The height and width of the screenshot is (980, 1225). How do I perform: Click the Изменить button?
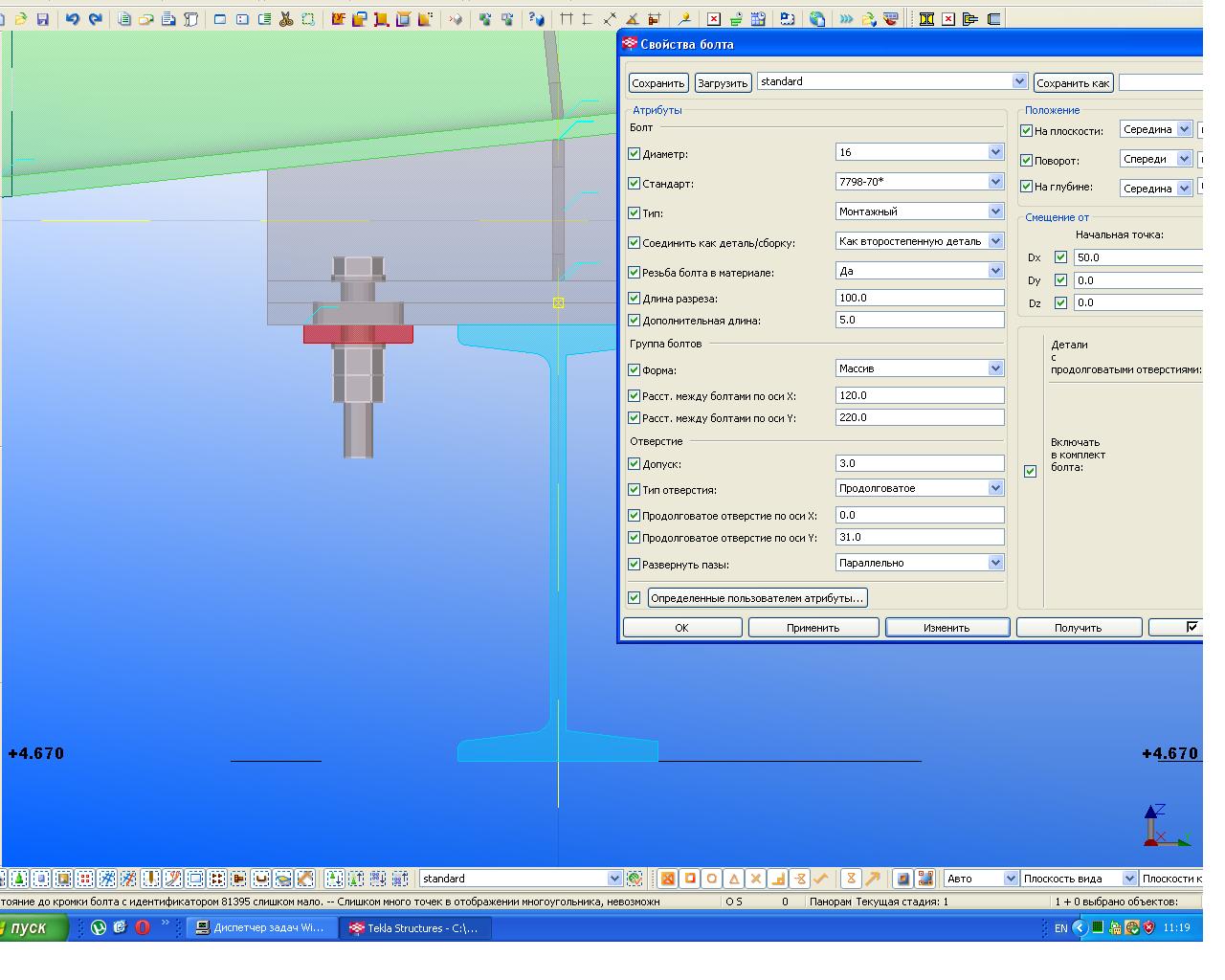(947, 628)
